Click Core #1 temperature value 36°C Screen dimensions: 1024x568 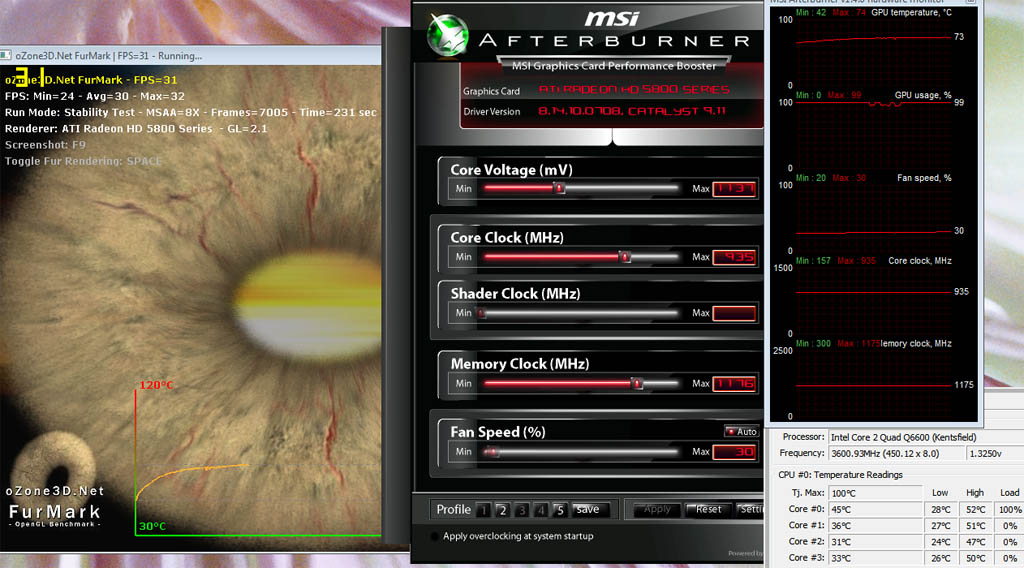[875, 526]
